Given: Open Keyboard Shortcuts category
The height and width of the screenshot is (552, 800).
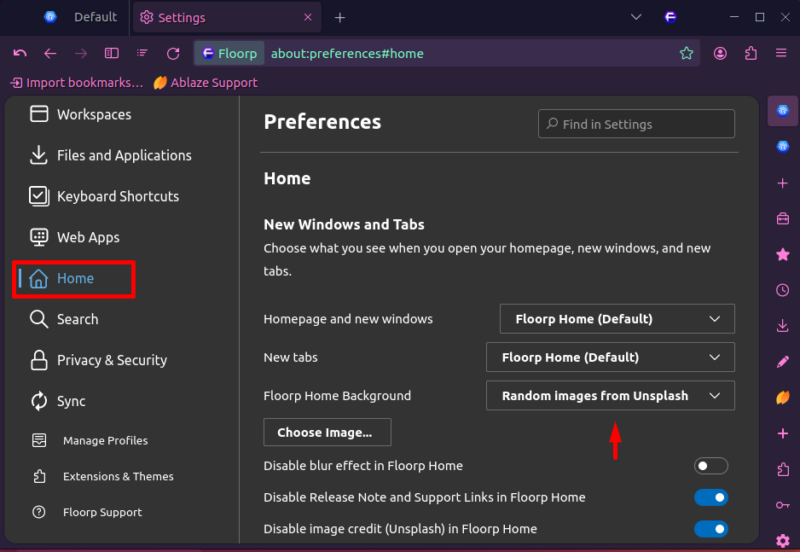Looking at the screenshot, I should (x=104, y=196).
